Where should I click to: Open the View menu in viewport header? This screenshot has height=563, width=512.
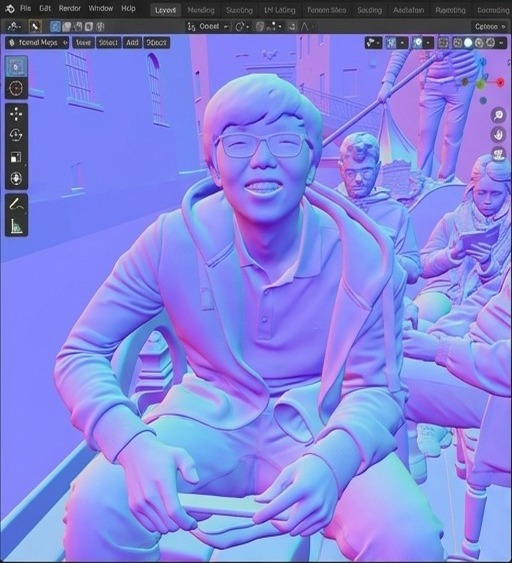coord(83,43)
